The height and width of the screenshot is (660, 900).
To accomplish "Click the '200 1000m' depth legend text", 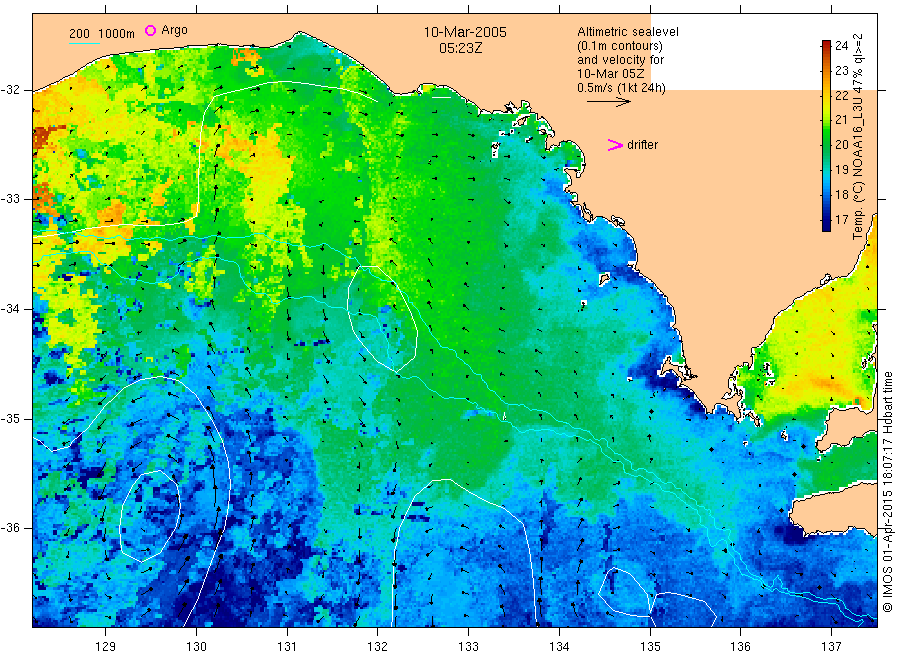I will coord(102,33).
